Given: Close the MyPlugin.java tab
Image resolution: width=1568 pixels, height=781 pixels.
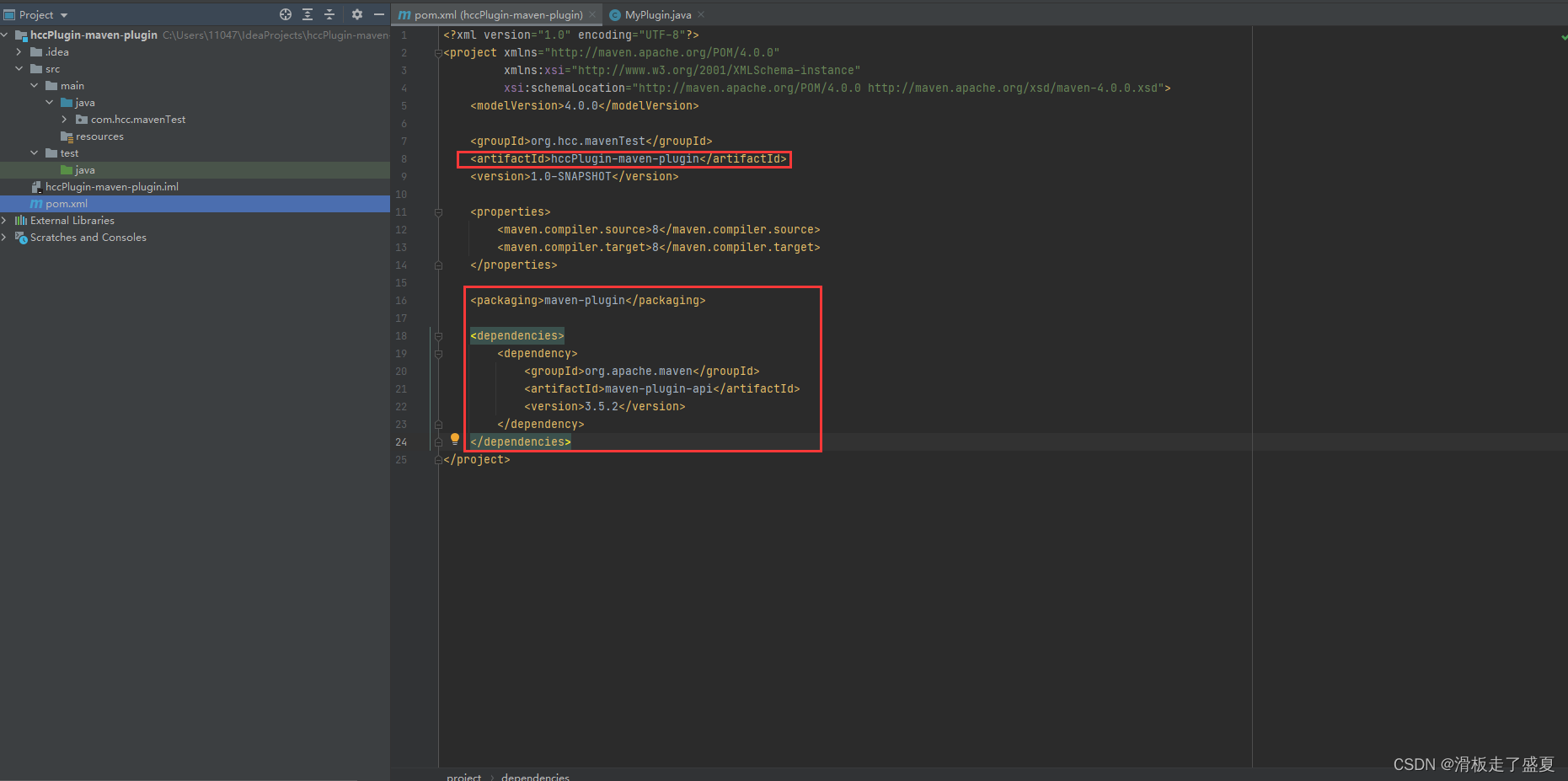Looking at the screenshot, I should tap(701, 14).
